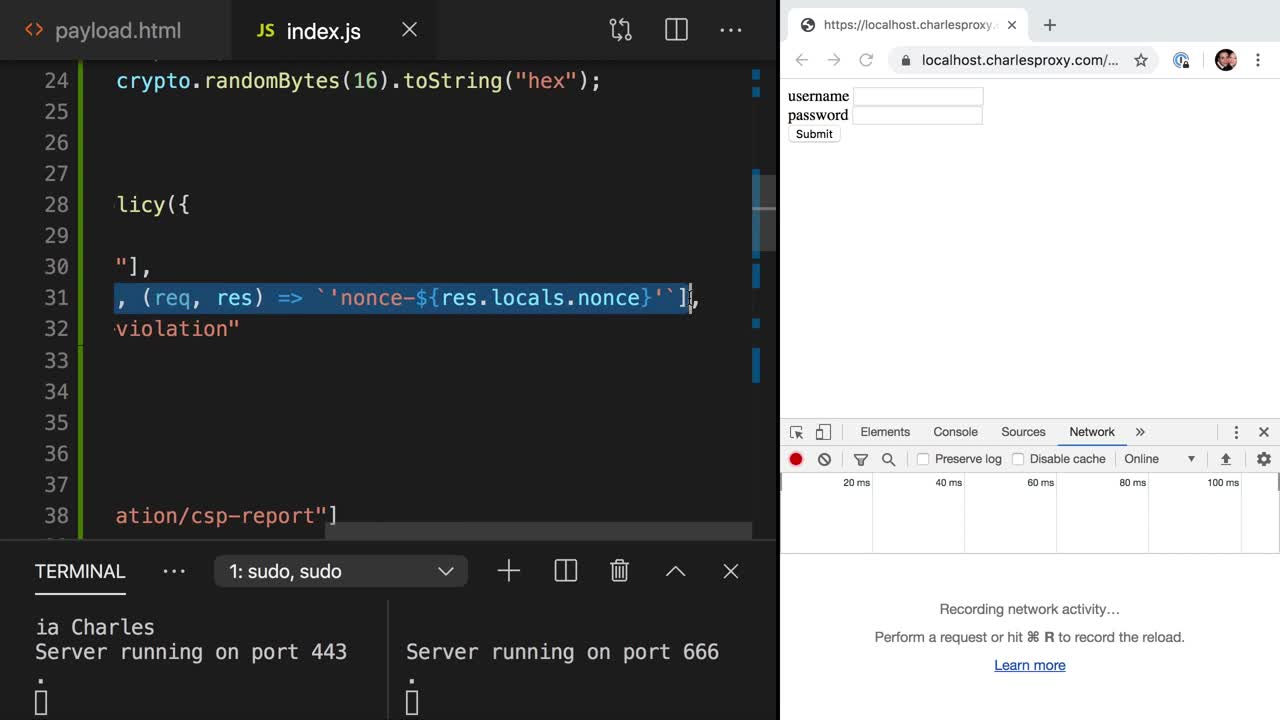
Task: Clear the network log
Action: pyautogui.click(x=824, y=459)
